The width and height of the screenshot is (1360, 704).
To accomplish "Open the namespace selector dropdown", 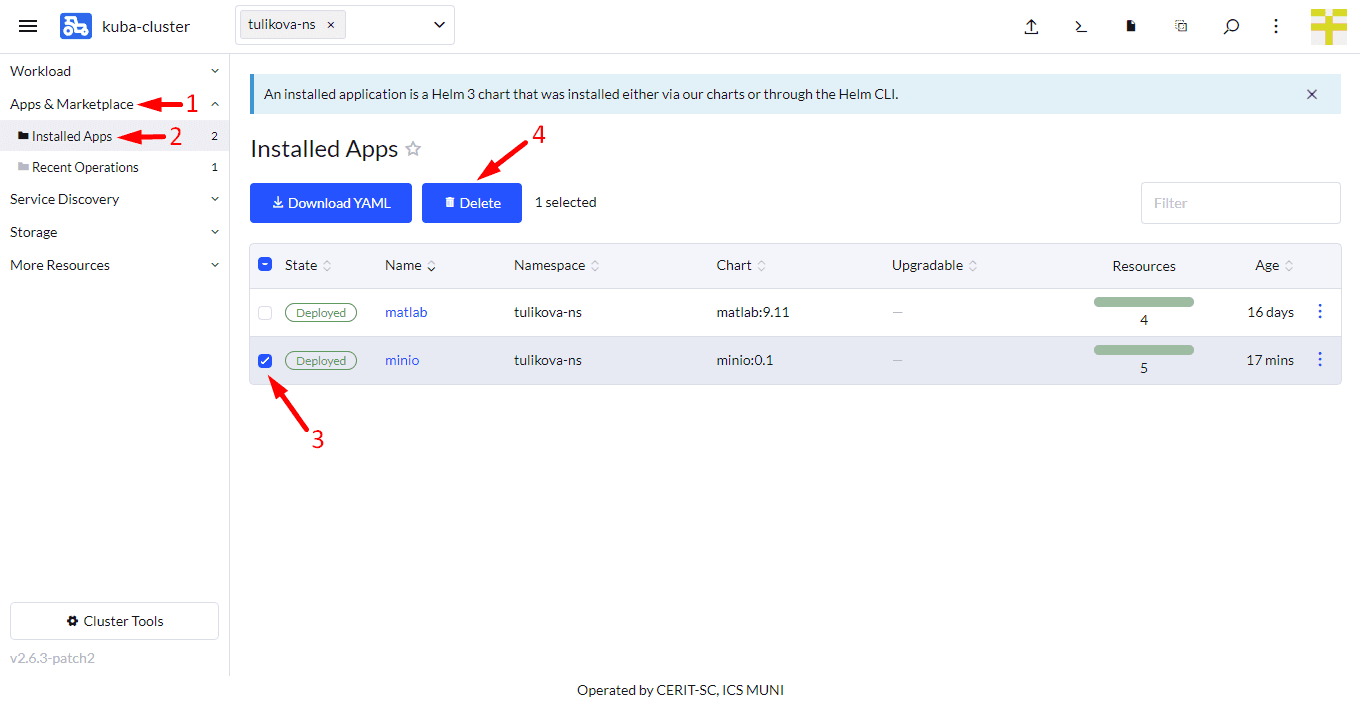I will [439, 25].
